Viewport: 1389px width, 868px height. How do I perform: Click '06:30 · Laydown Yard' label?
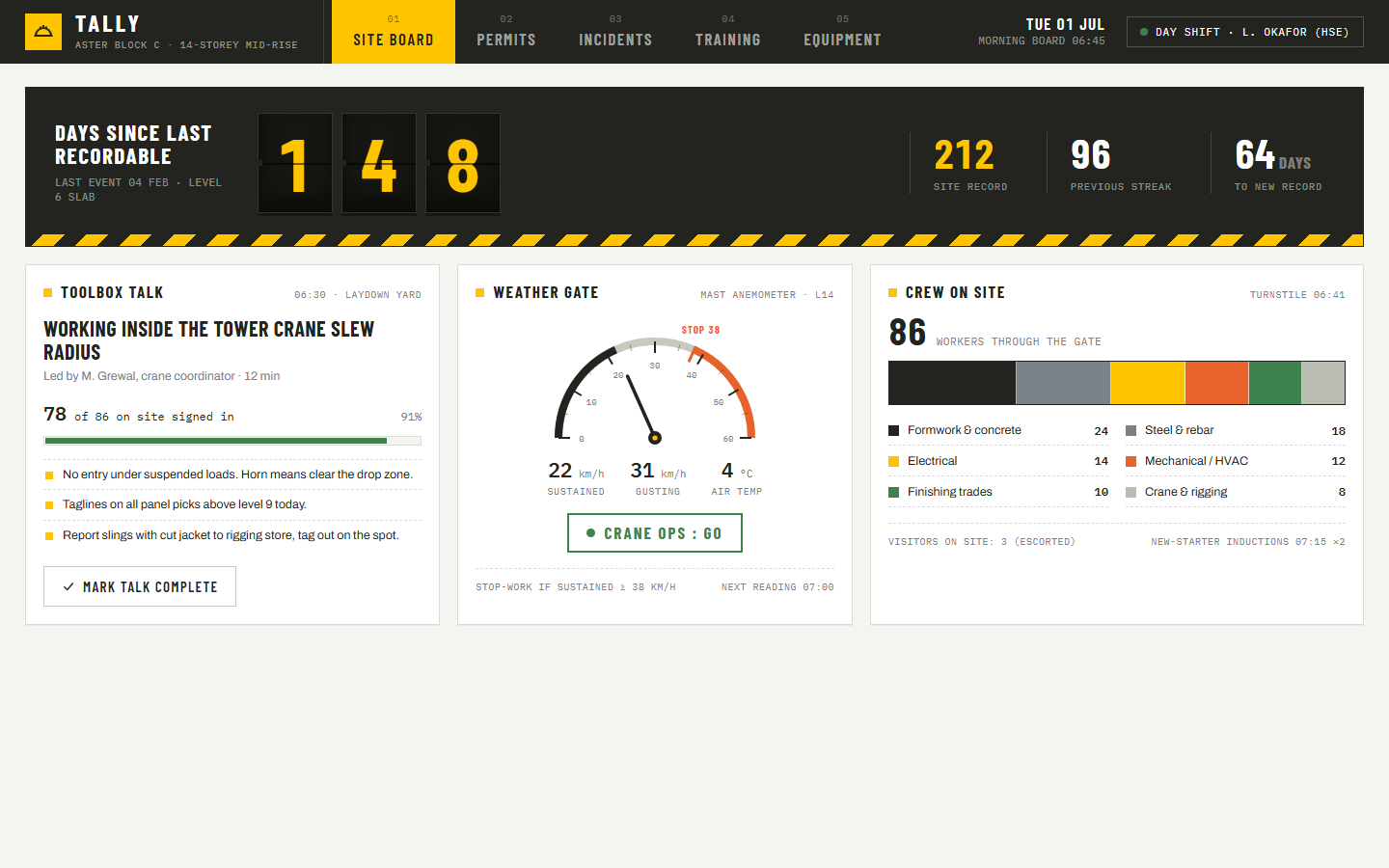point(358,295)
